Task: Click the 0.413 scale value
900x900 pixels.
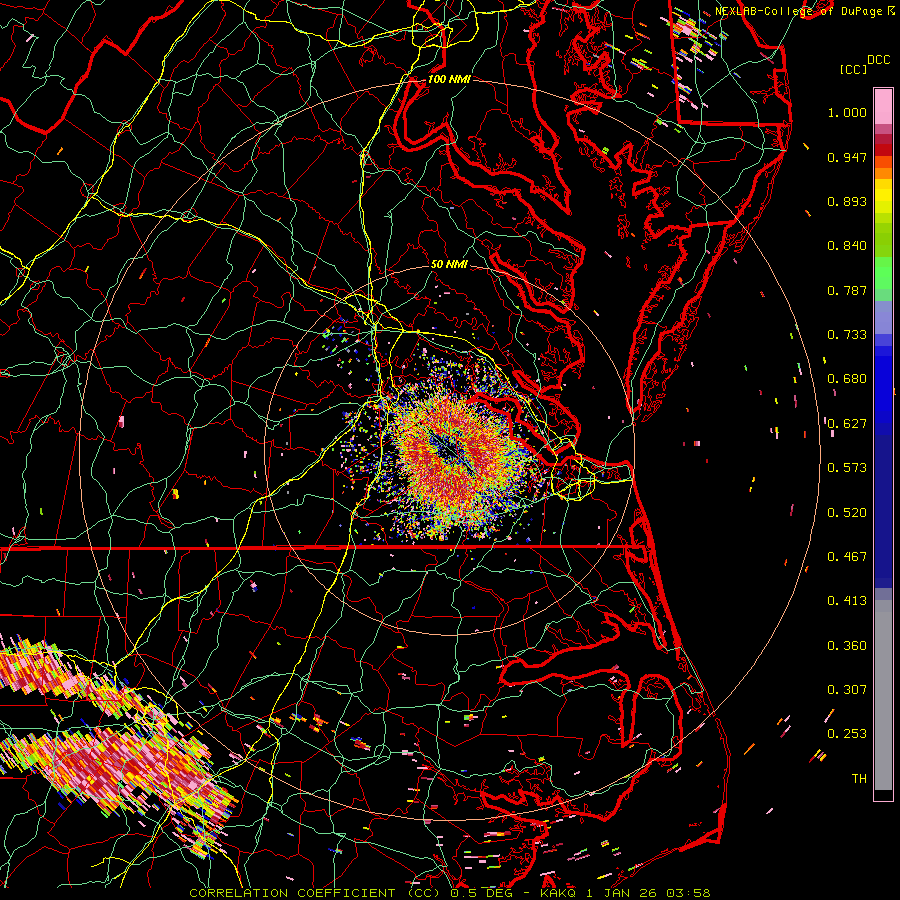Action: [x=847, y=601]
